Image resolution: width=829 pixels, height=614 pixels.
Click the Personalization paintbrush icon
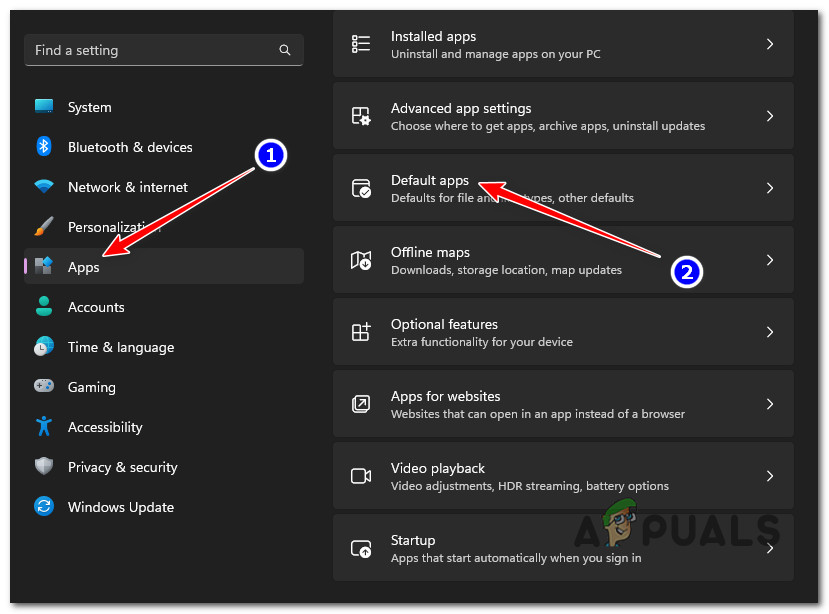coord(44,226)
